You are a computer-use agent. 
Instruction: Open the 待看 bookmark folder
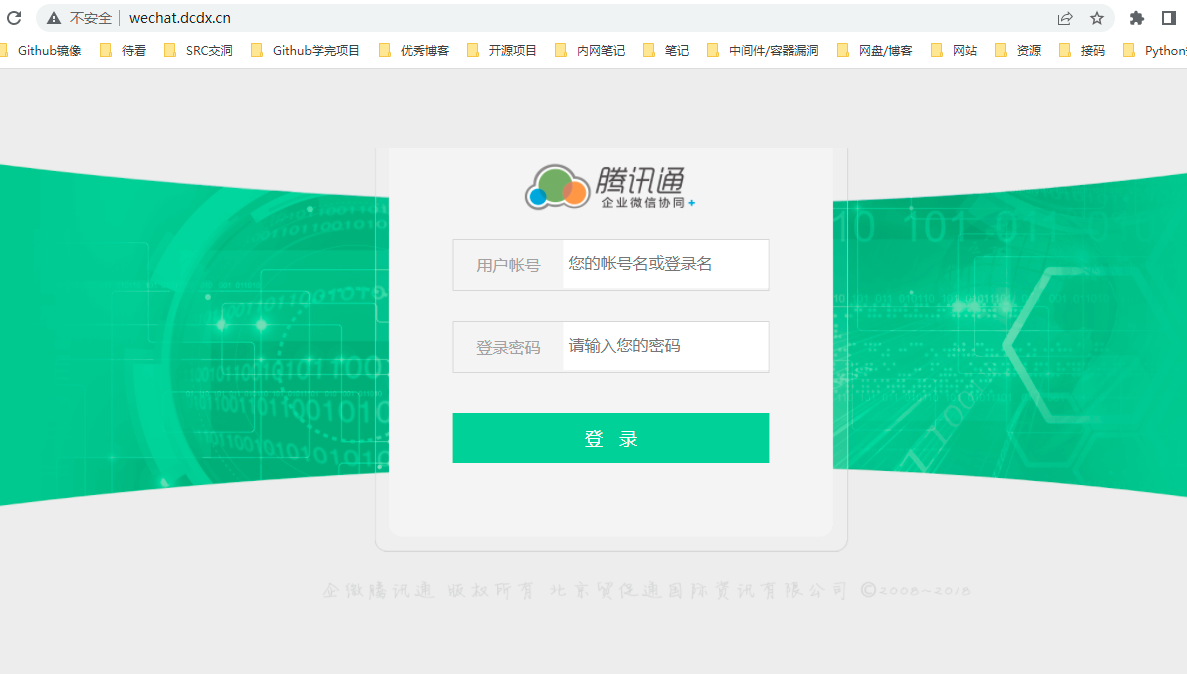(x=123, y=51)
